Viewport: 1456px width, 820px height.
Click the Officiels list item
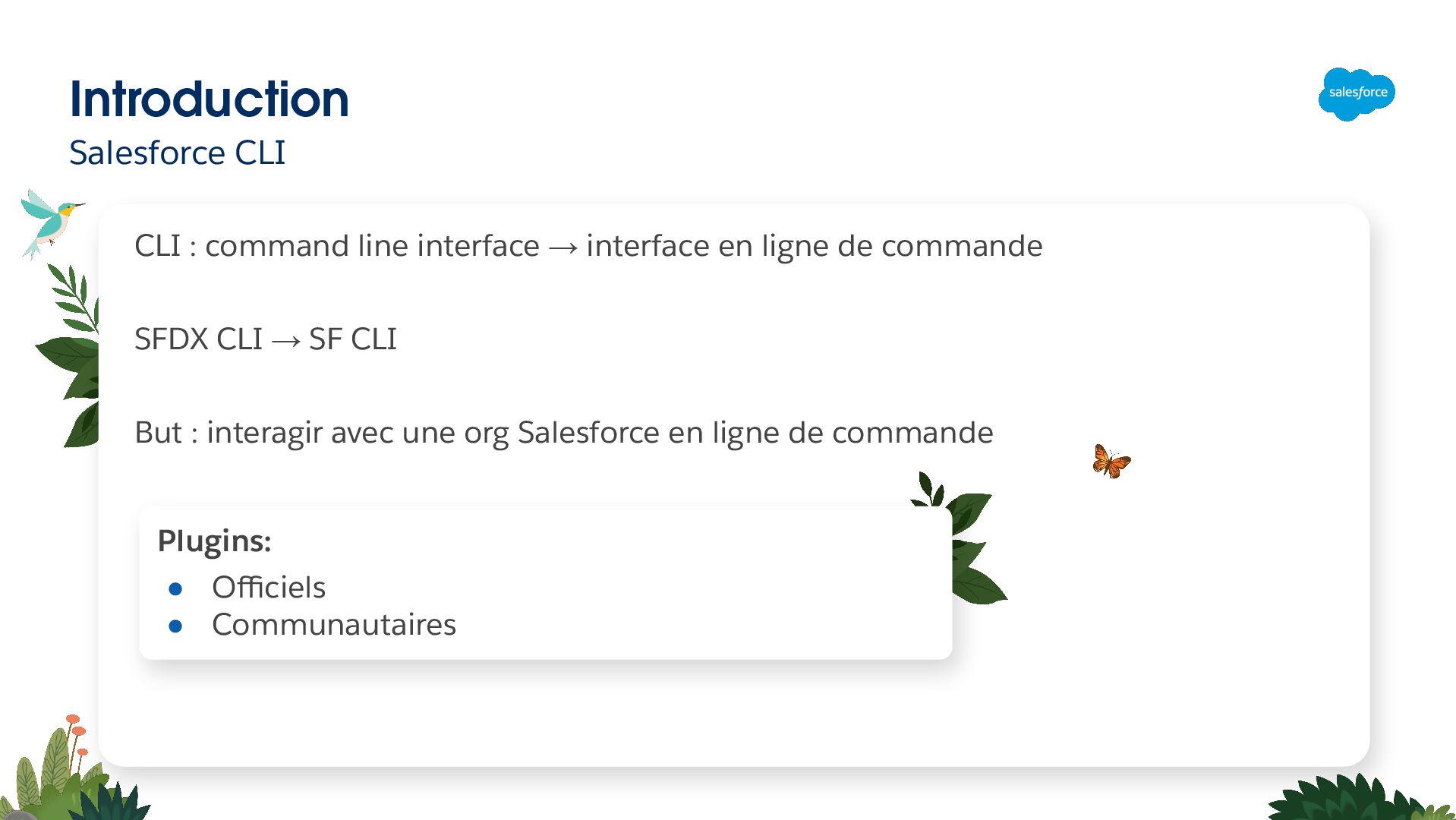[269, 588]
